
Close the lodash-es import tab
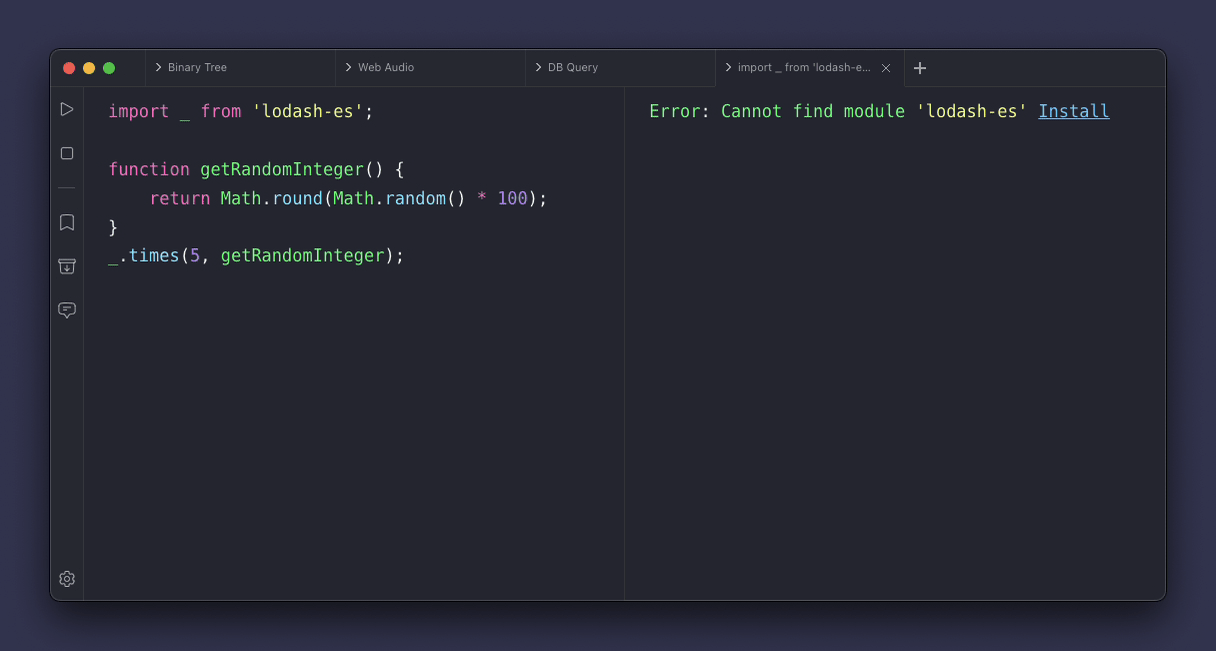885,68
